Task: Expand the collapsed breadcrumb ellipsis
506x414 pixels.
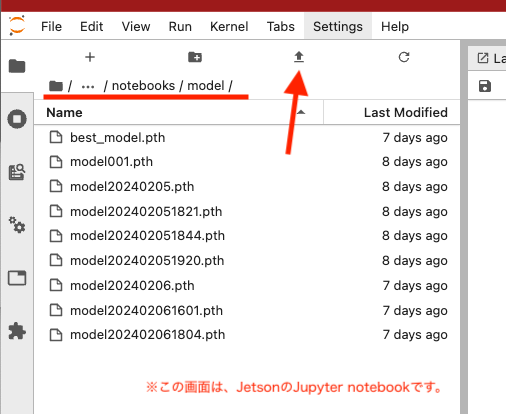Action: (88, 86)
